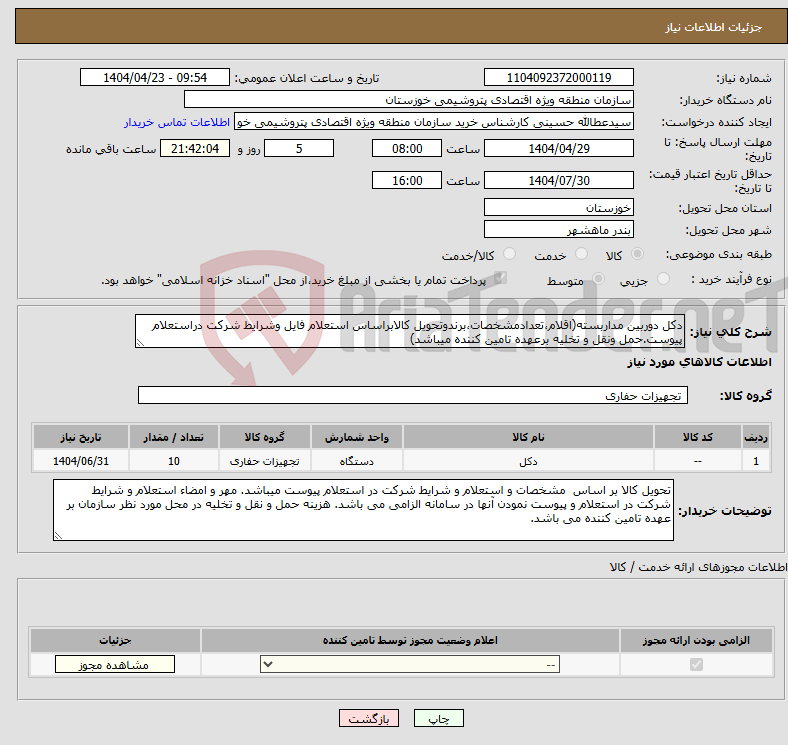The height and width of the screenshot is (745, 788).
Task: Click the جزئیات اطلاعات نیاز page title
Action: [713, 27]
